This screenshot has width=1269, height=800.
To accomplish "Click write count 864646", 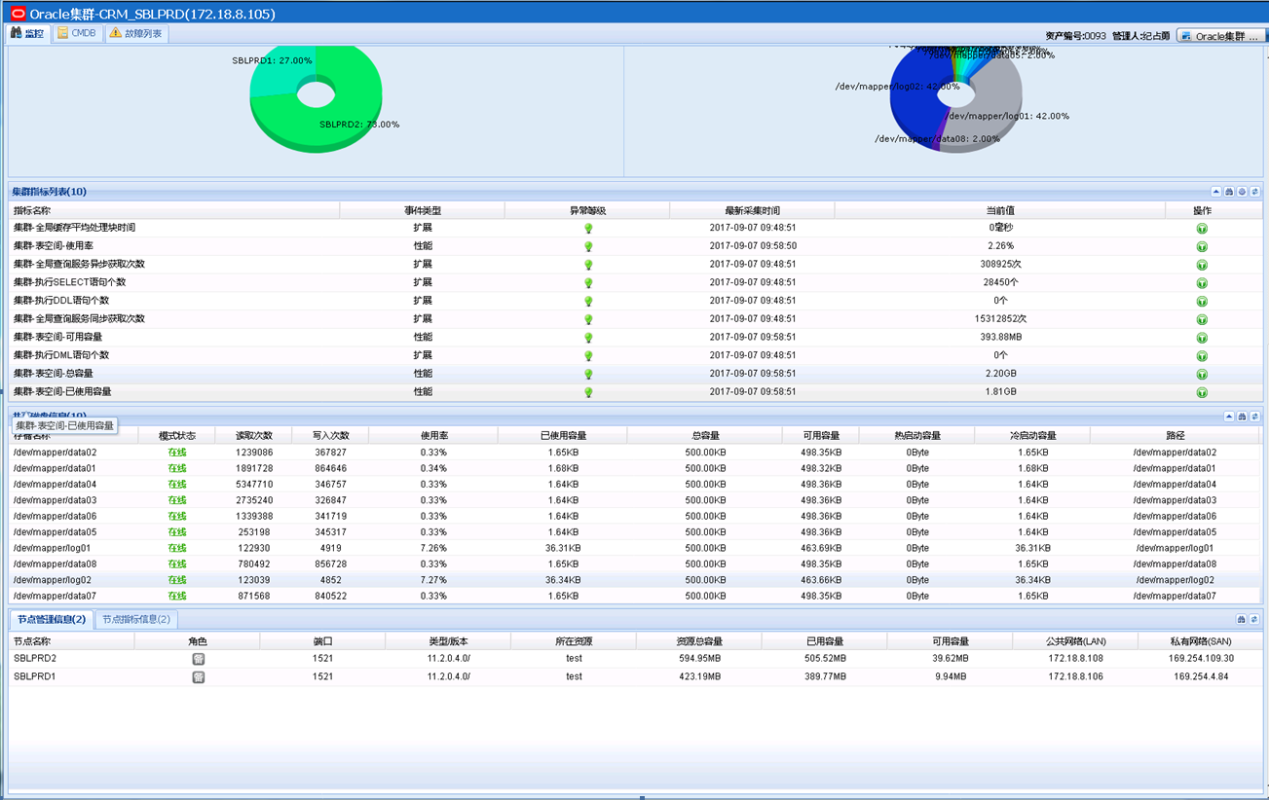I will [331, 468].
